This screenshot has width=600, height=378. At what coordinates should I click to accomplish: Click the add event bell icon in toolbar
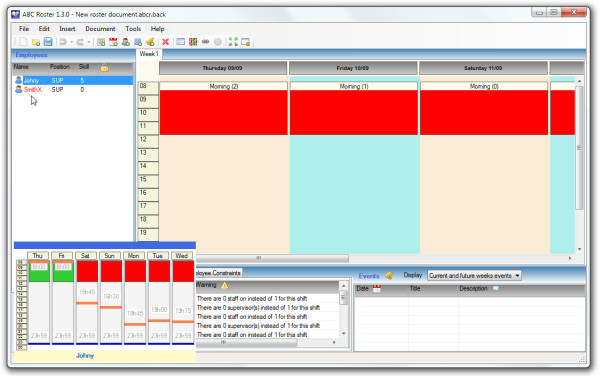[x=150, y=42]
